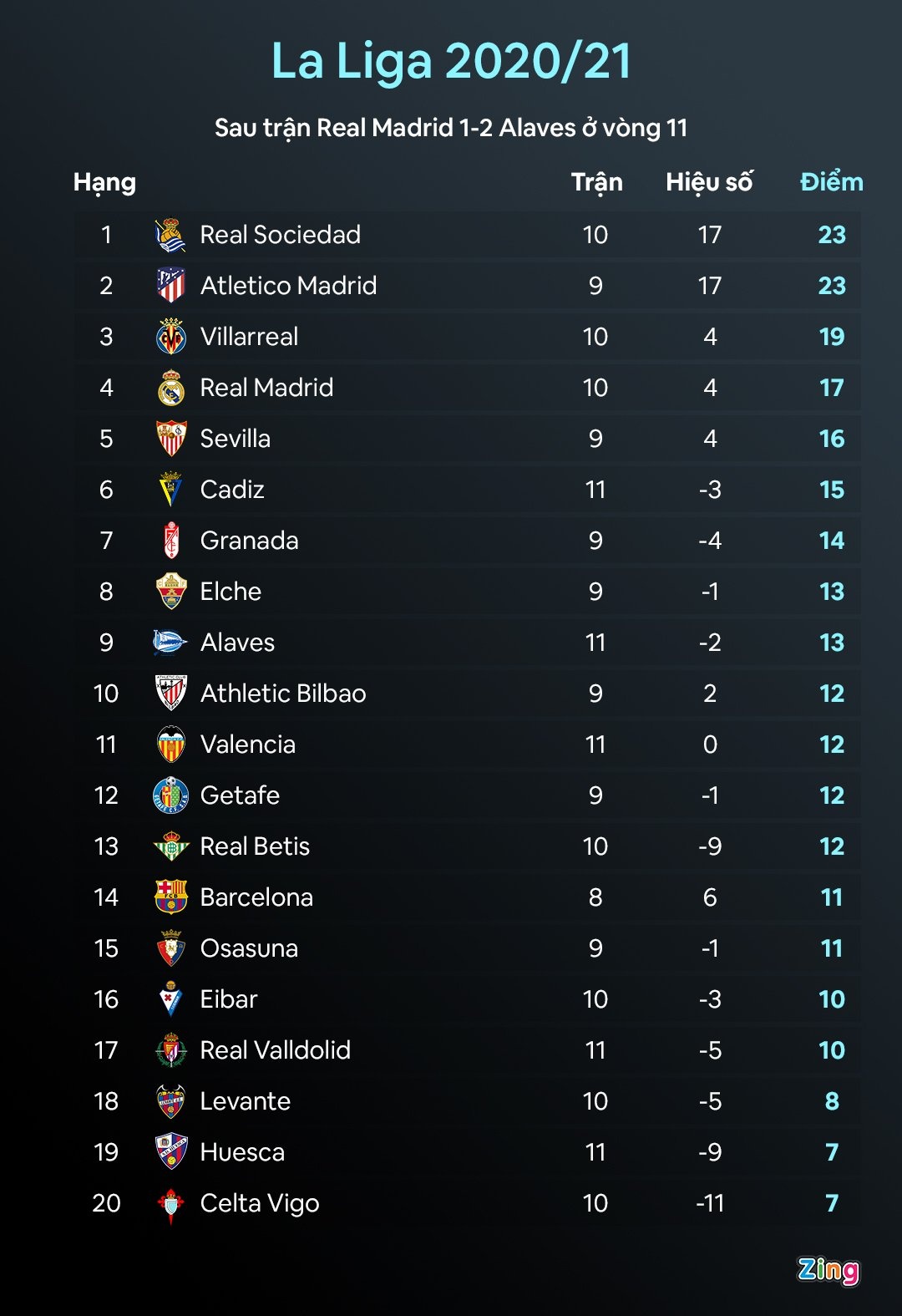902x1316 pixels.
Task: Click Real Sociedad's 23 points value
Action: (x=832, y=235)
